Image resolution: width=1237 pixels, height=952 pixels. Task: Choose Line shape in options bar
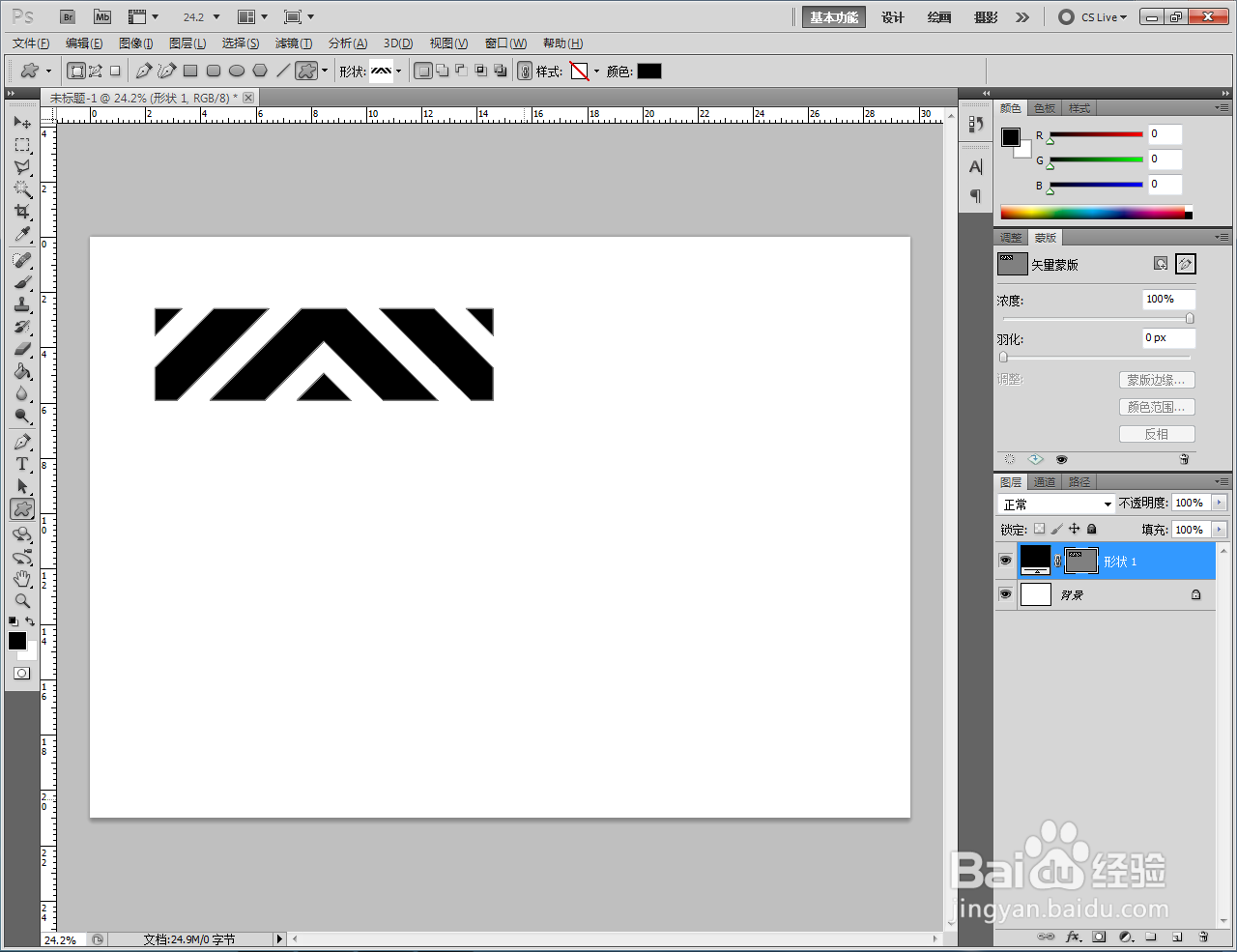click(x=283, y=71)
